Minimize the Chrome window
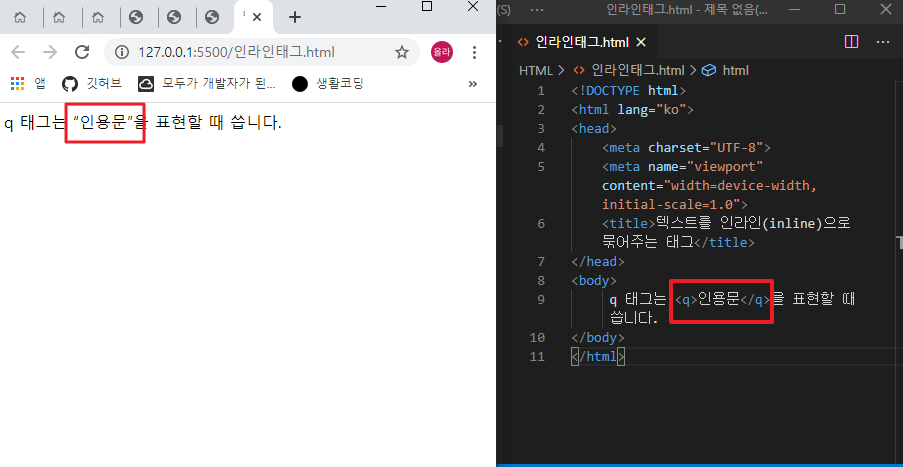 381,6
